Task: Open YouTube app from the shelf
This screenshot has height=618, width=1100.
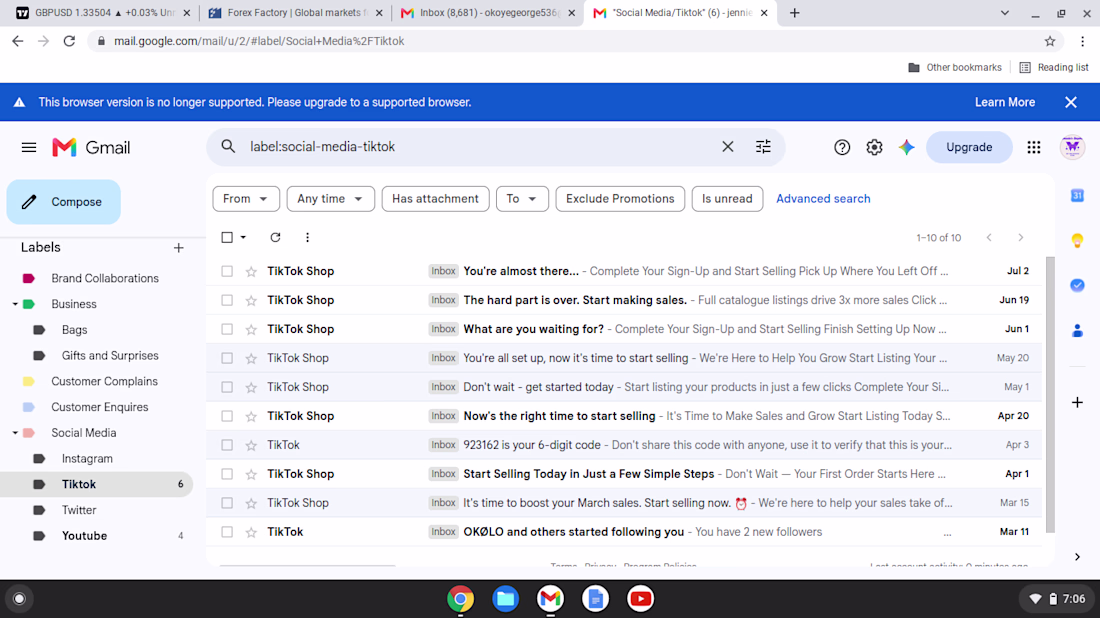Action: click(x=640, y=598)
